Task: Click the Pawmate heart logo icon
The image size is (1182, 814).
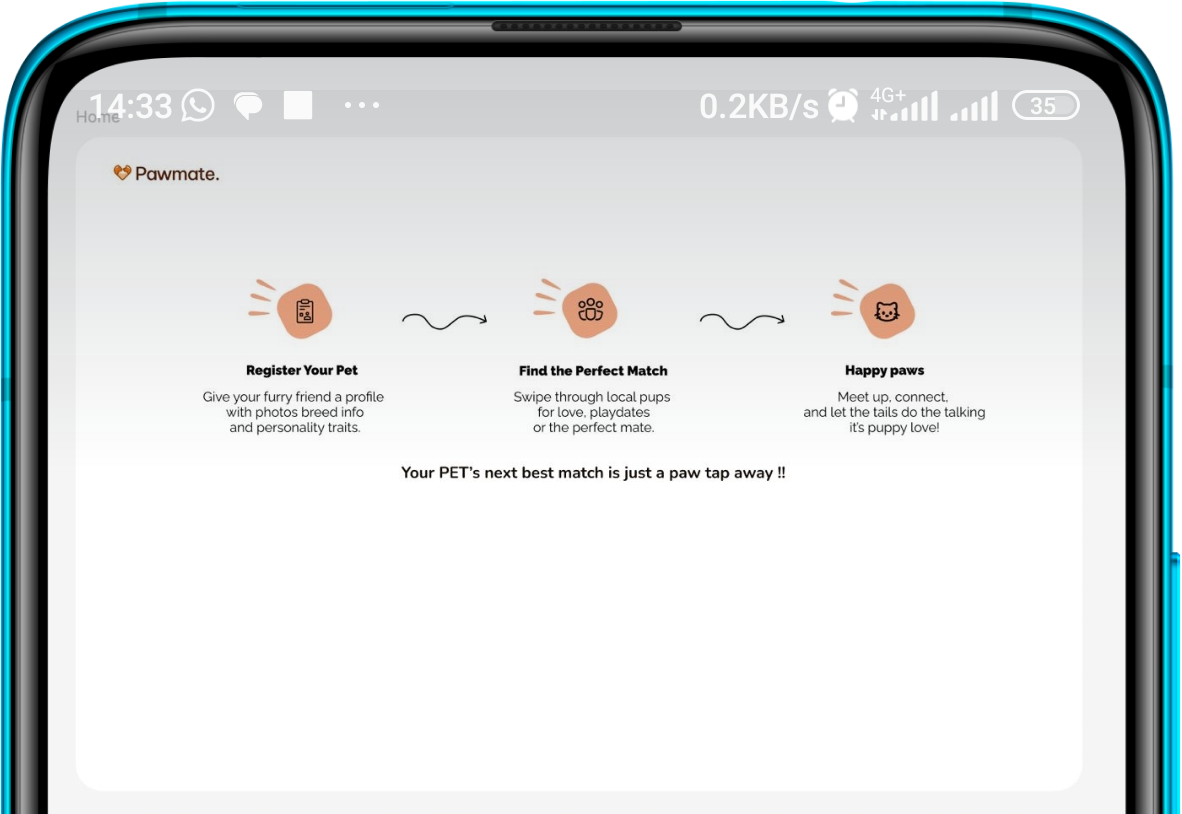Action: (x=122, y=173)
